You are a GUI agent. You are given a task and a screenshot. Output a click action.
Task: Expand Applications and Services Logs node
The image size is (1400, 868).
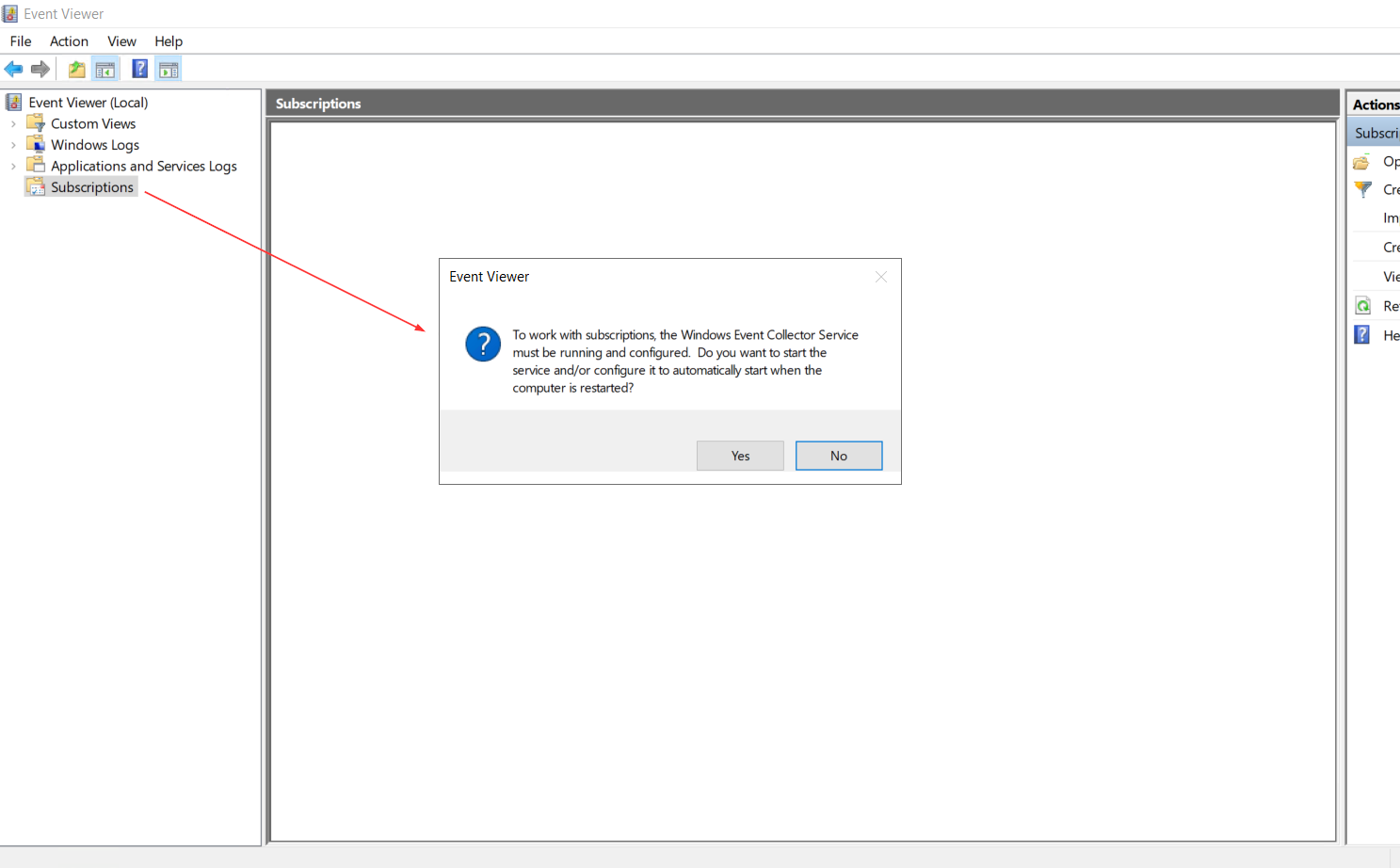(13, 167)
